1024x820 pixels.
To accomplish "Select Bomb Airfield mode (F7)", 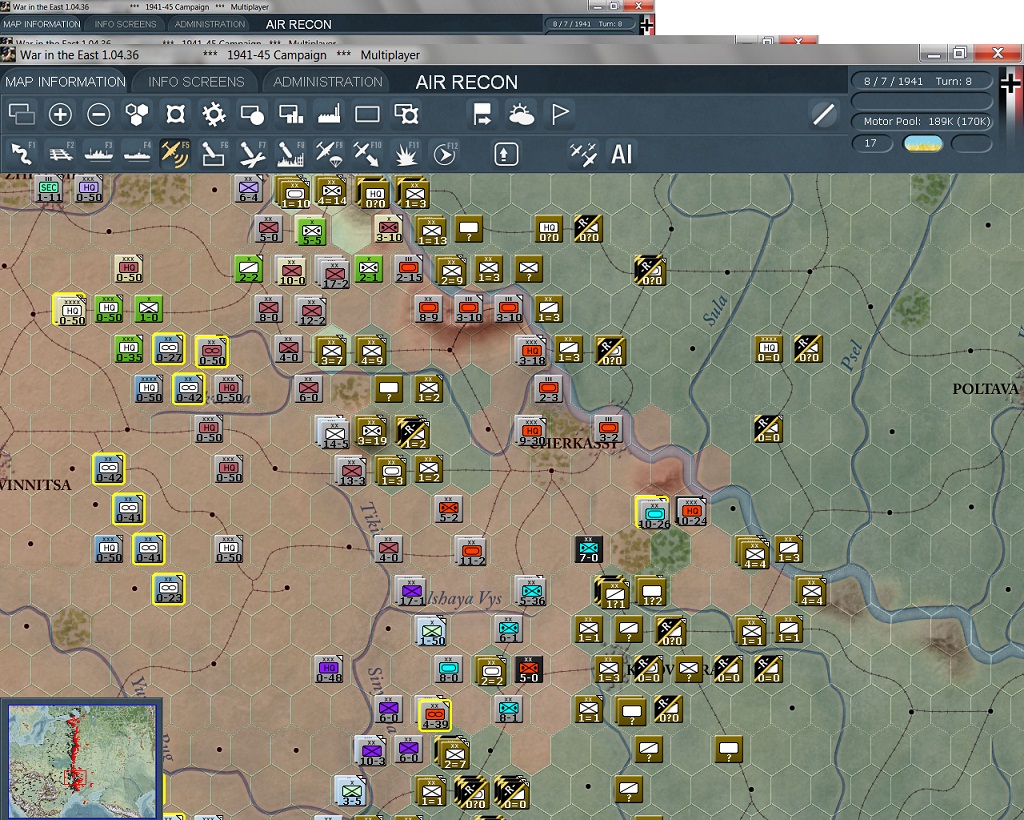I will (x=251, y=154).
